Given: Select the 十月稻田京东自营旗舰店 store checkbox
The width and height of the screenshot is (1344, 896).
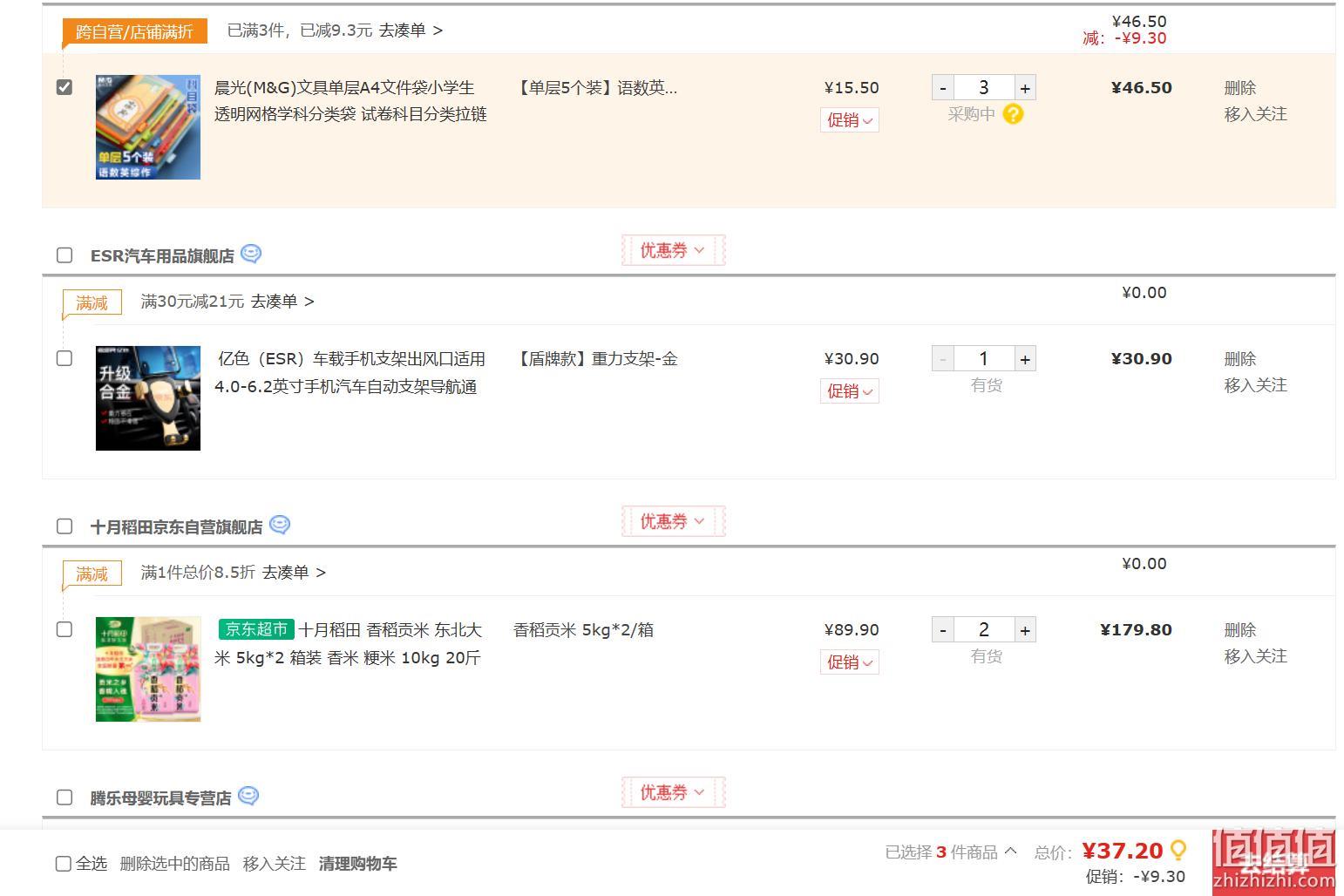Looking at the screenshot, I should (x=64, y=526).
